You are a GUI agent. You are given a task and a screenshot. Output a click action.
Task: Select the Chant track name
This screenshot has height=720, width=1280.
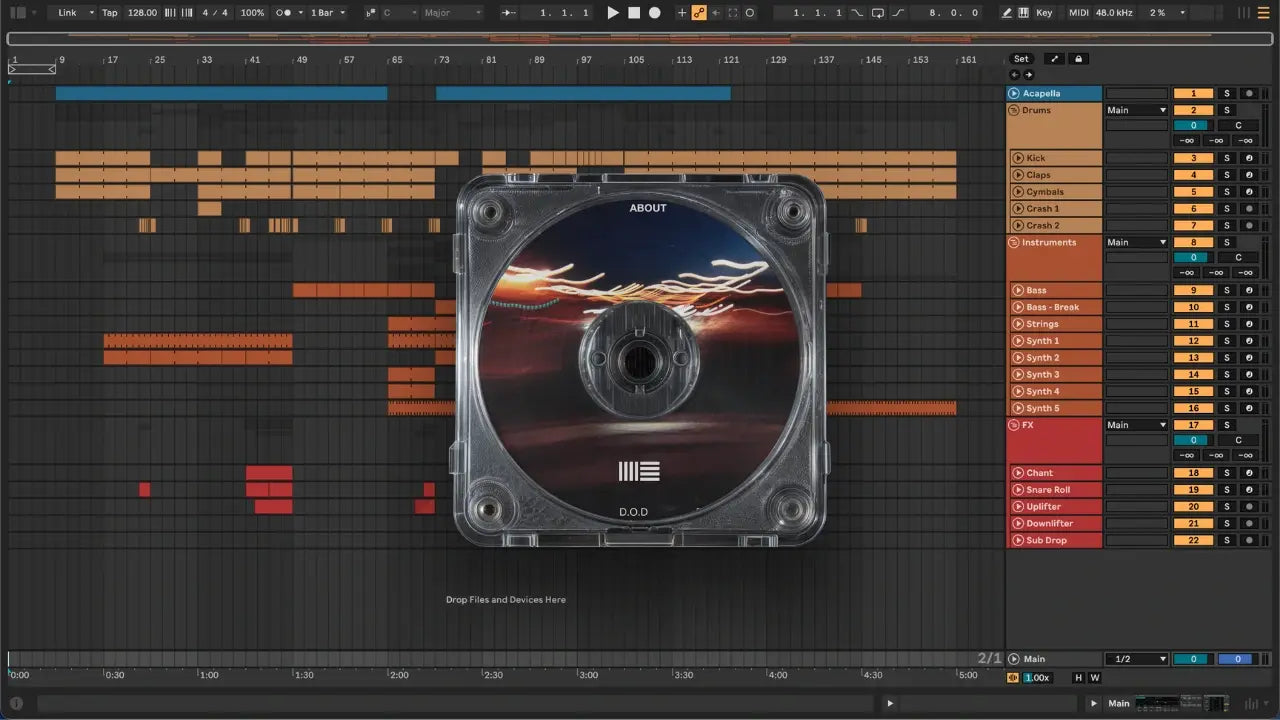1040,473
